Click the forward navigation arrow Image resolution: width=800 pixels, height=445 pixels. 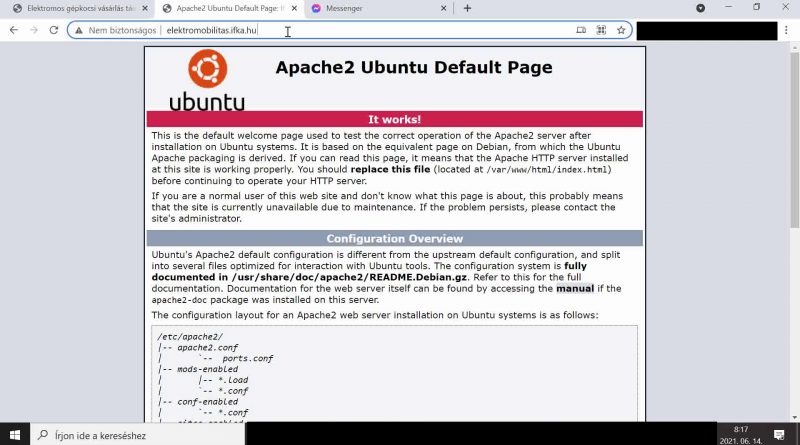[34, 30]
